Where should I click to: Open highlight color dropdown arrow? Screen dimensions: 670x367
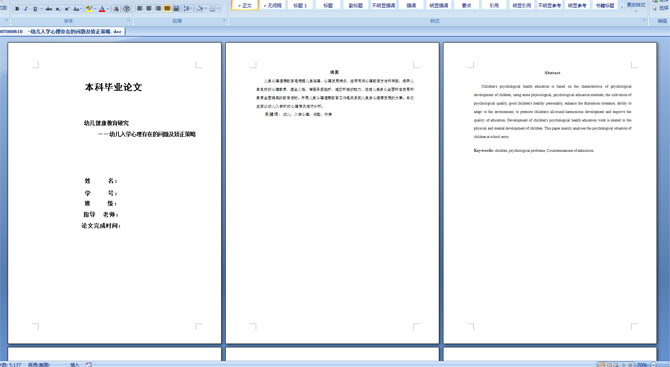tap(95, 9)
